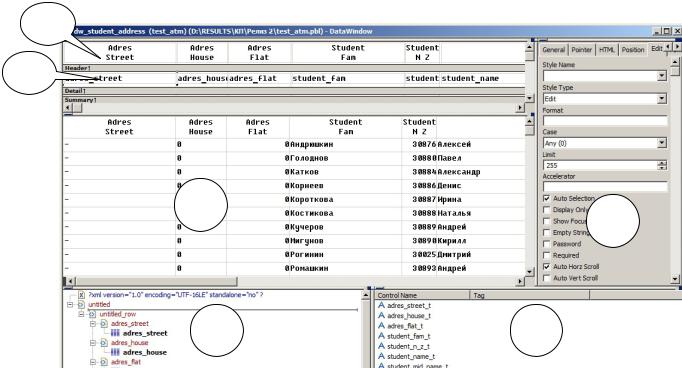Select the Edit properties tab
Screen dimensions: 682x368
(x=656, y=48)
